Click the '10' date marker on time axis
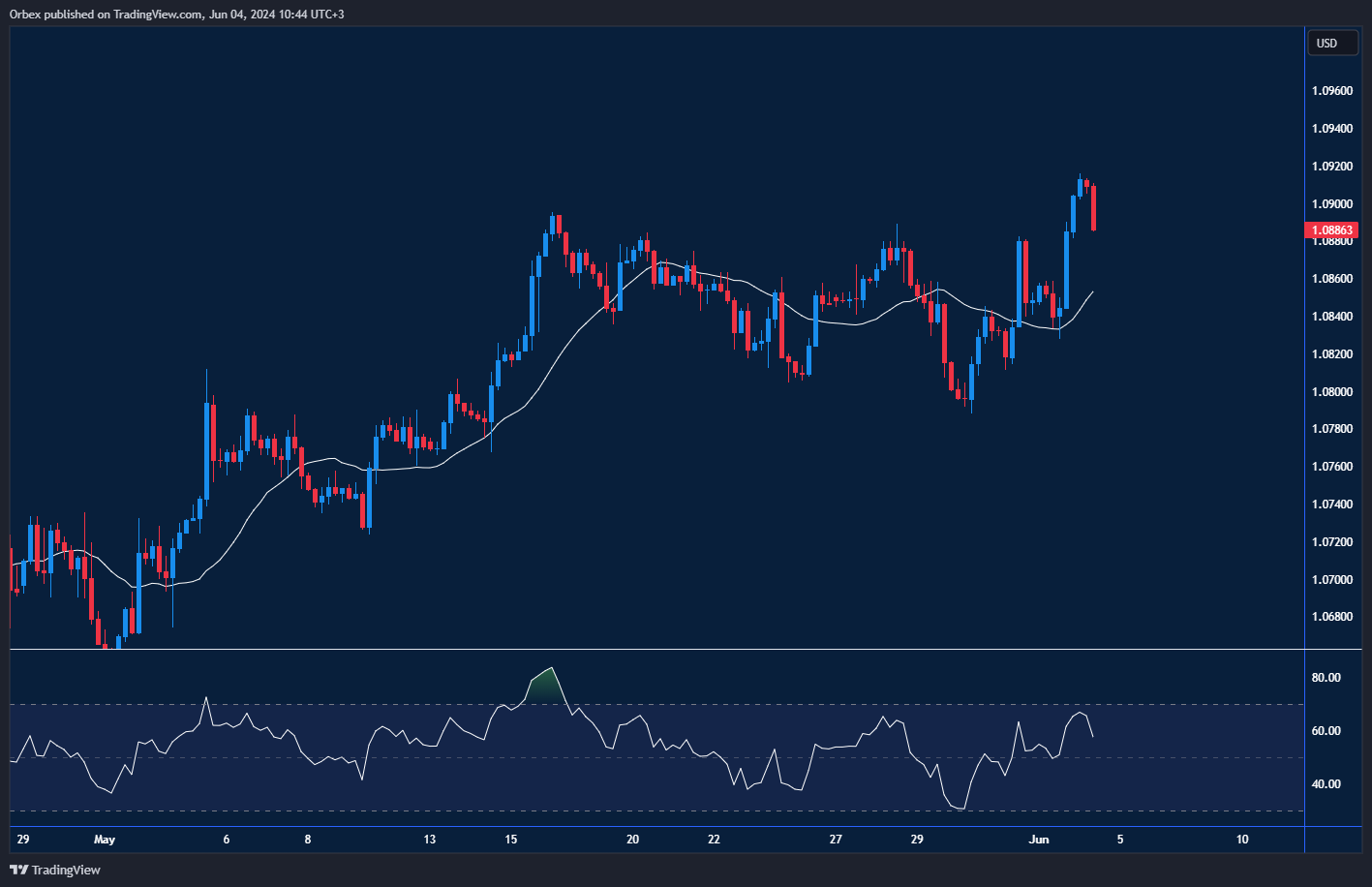The height and width of the screenshot is (887, 1372). tap(1242, 840)
